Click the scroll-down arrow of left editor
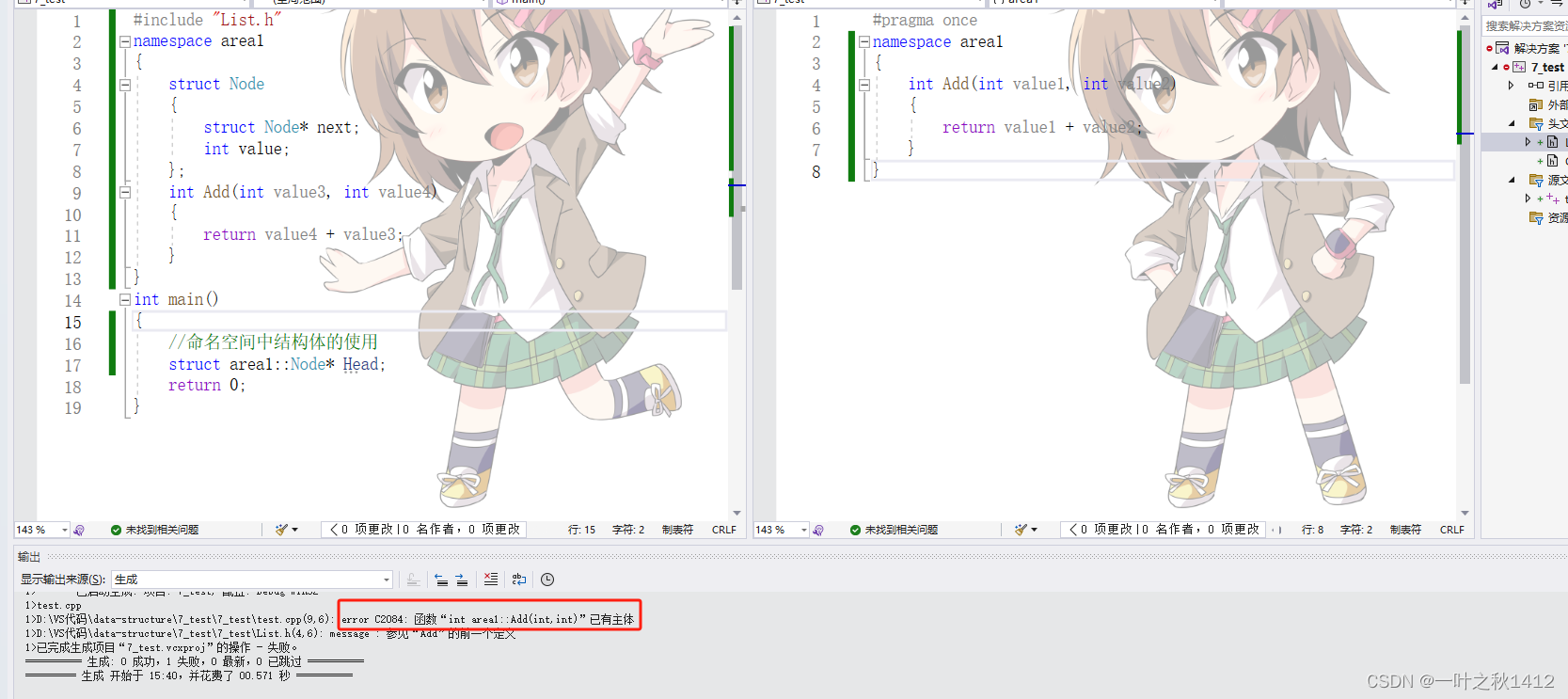Screen dimensions: 1568x699 736,513
